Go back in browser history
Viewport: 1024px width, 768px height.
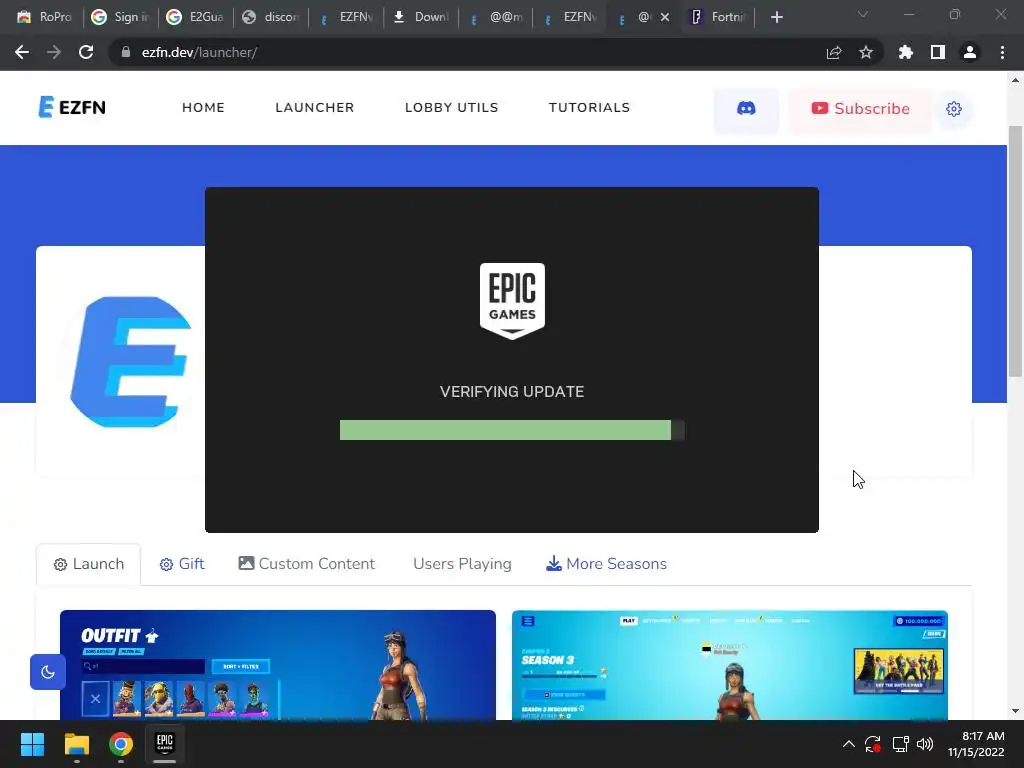[22, 52]
